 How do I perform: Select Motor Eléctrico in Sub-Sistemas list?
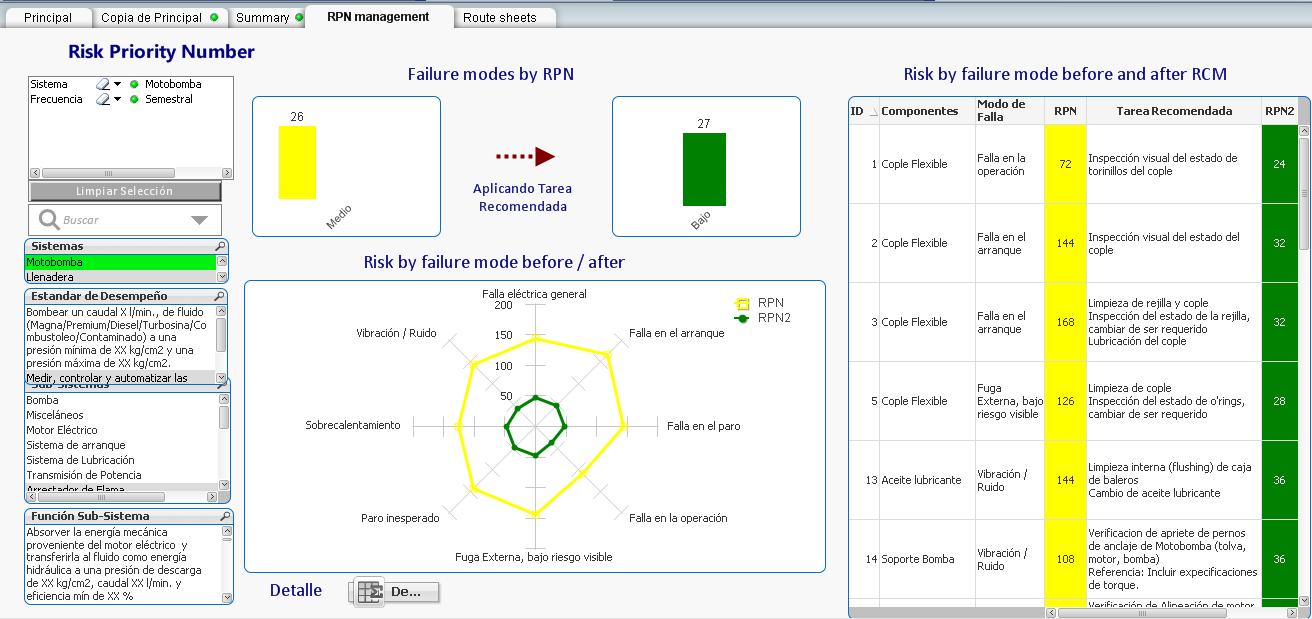(x=61, y=430)
